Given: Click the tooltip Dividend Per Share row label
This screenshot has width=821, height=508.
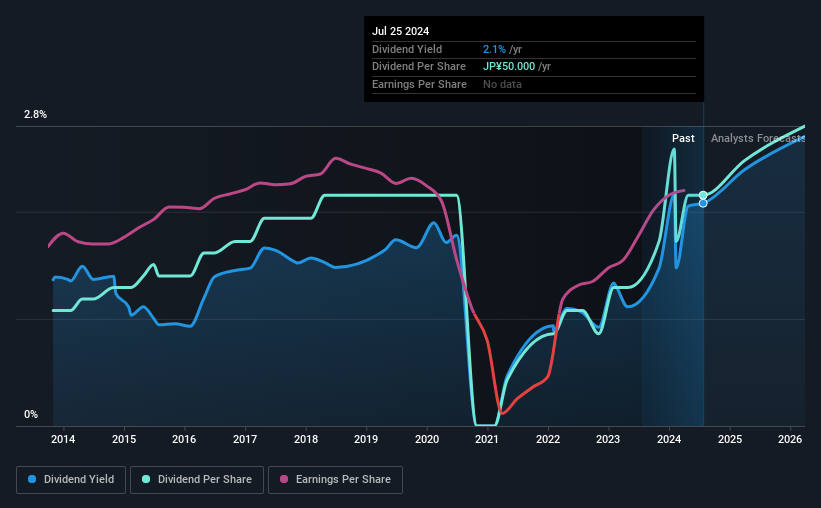Looking at the screenshot, I should (419, 67).
